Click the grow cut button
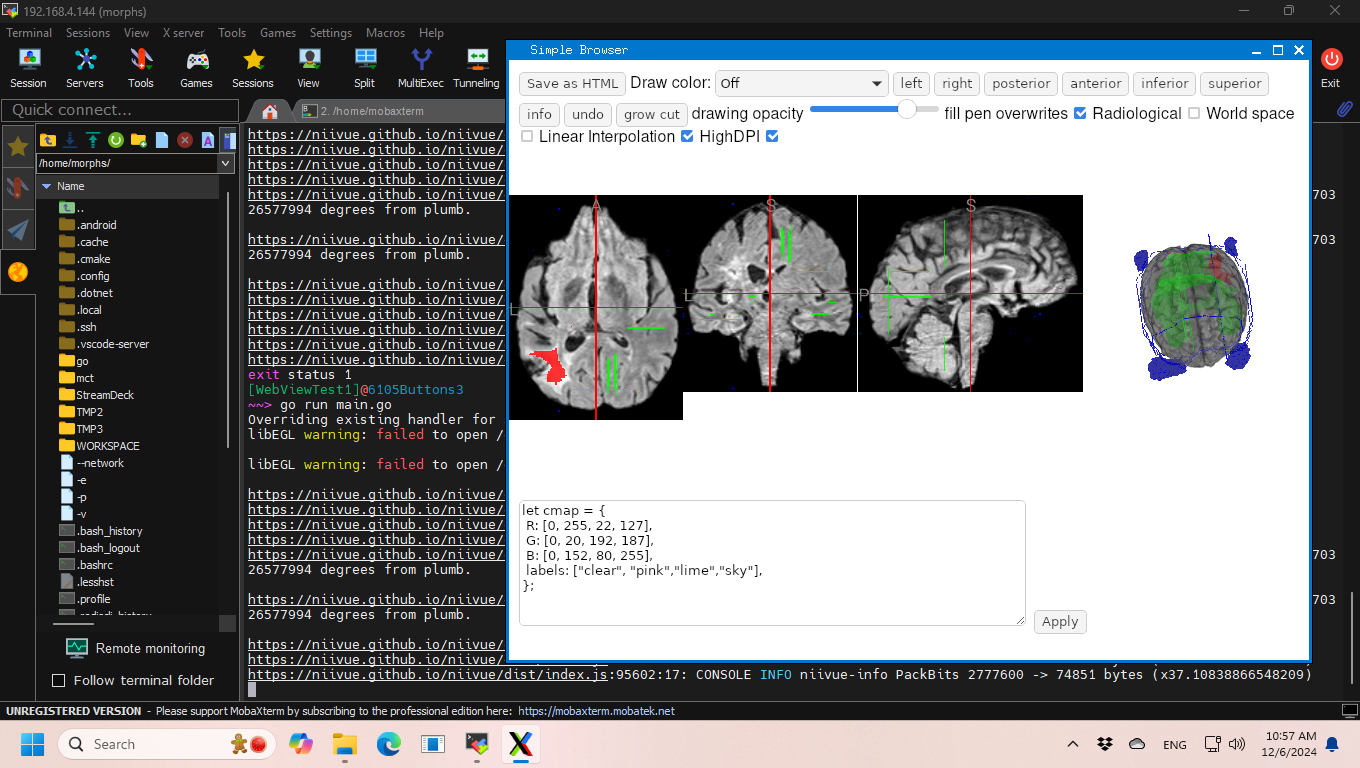1360x768 pixels. [652, 114]
